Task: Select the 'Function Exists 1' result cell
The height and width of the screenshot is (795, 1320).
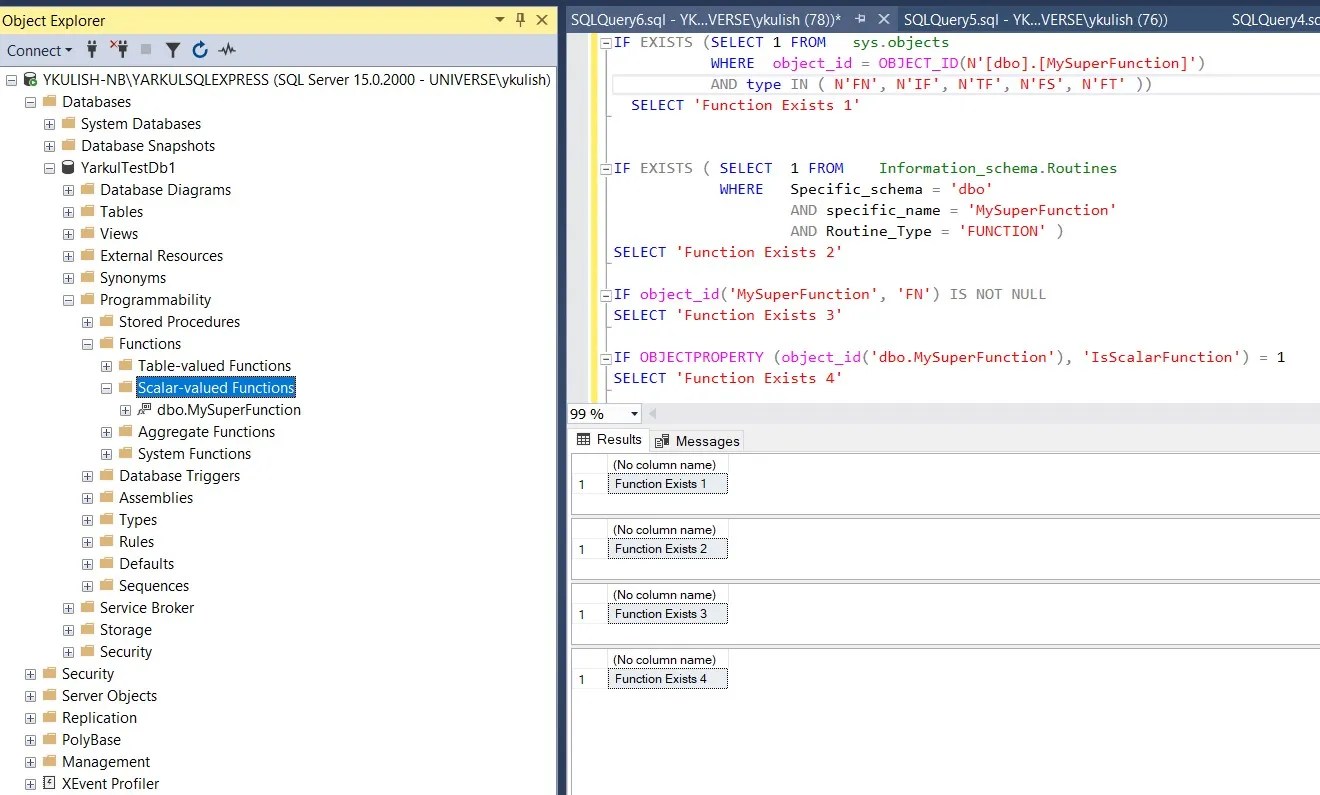Action: (x=667, y=484)
